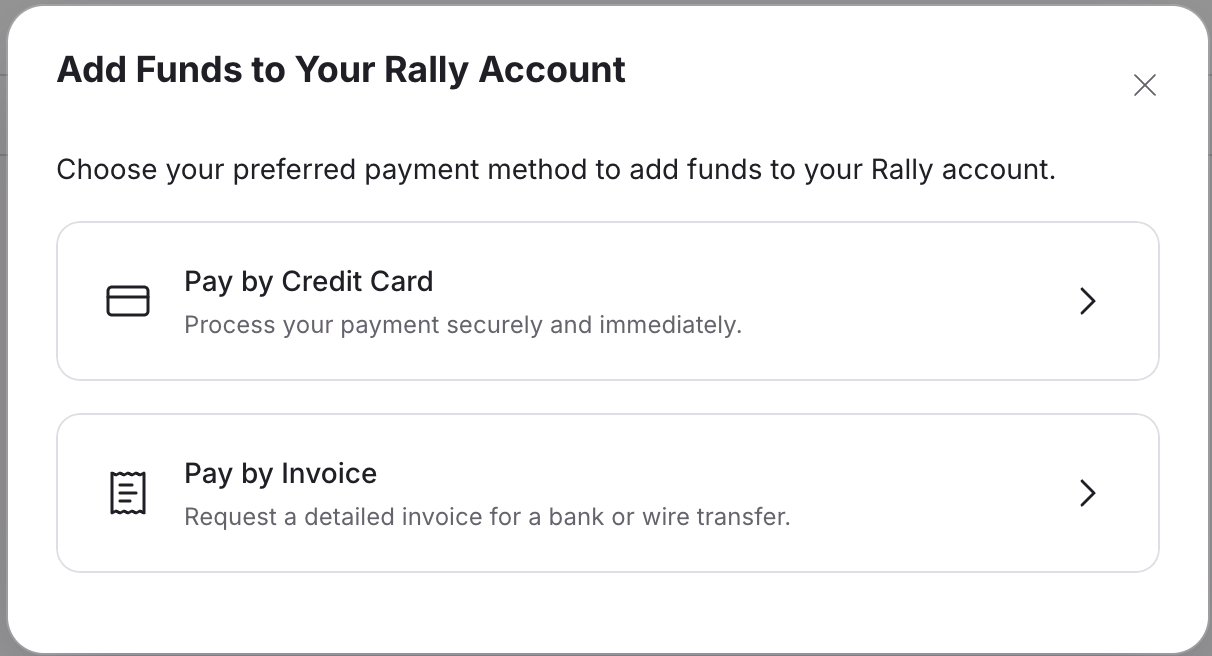Click the "Add Funds to Your Rally Account" heading
Screen dimensions: 1212x656
click(x=341, y=70)
